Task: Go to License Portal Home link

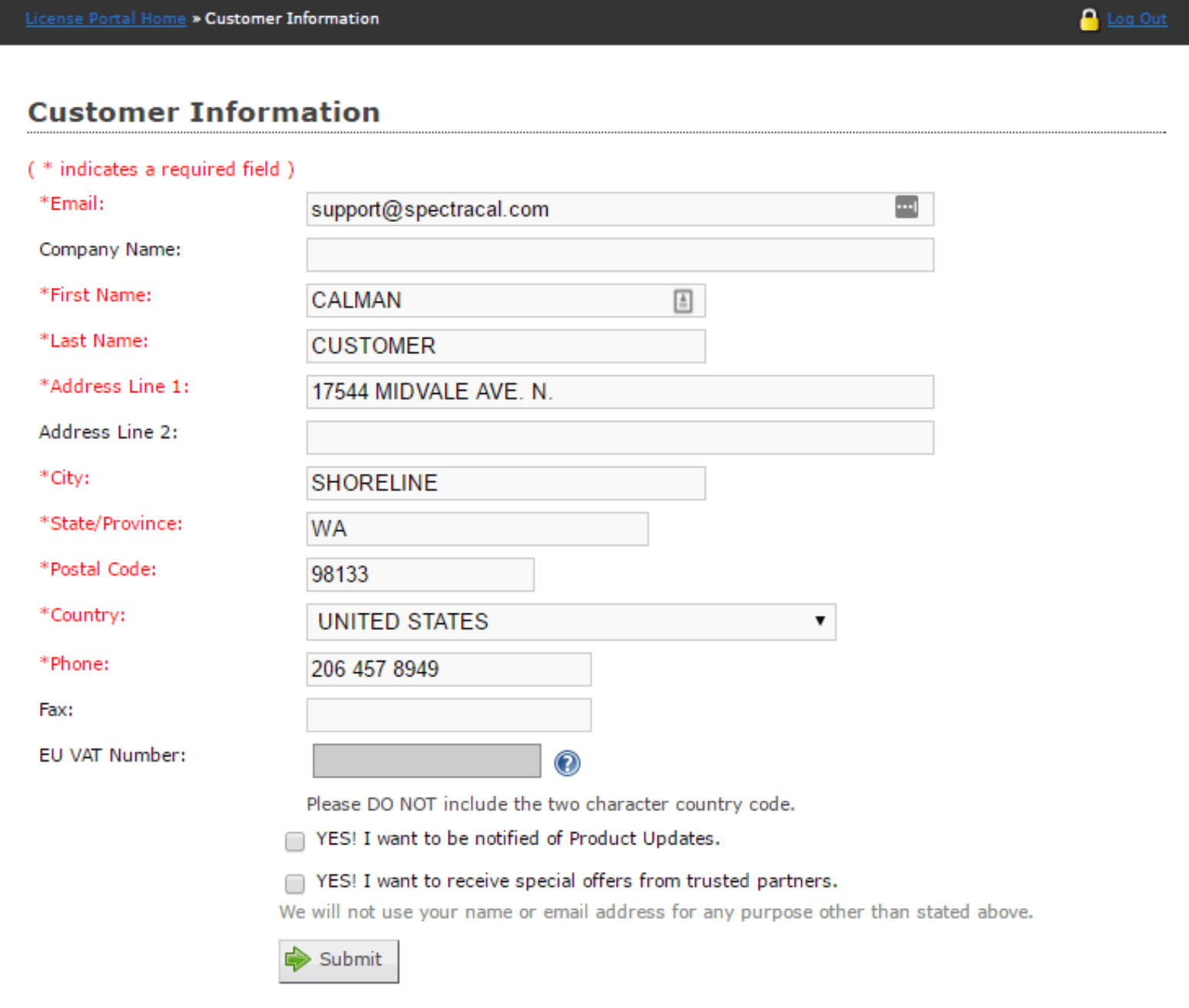Action: click(x=105, y=18)
